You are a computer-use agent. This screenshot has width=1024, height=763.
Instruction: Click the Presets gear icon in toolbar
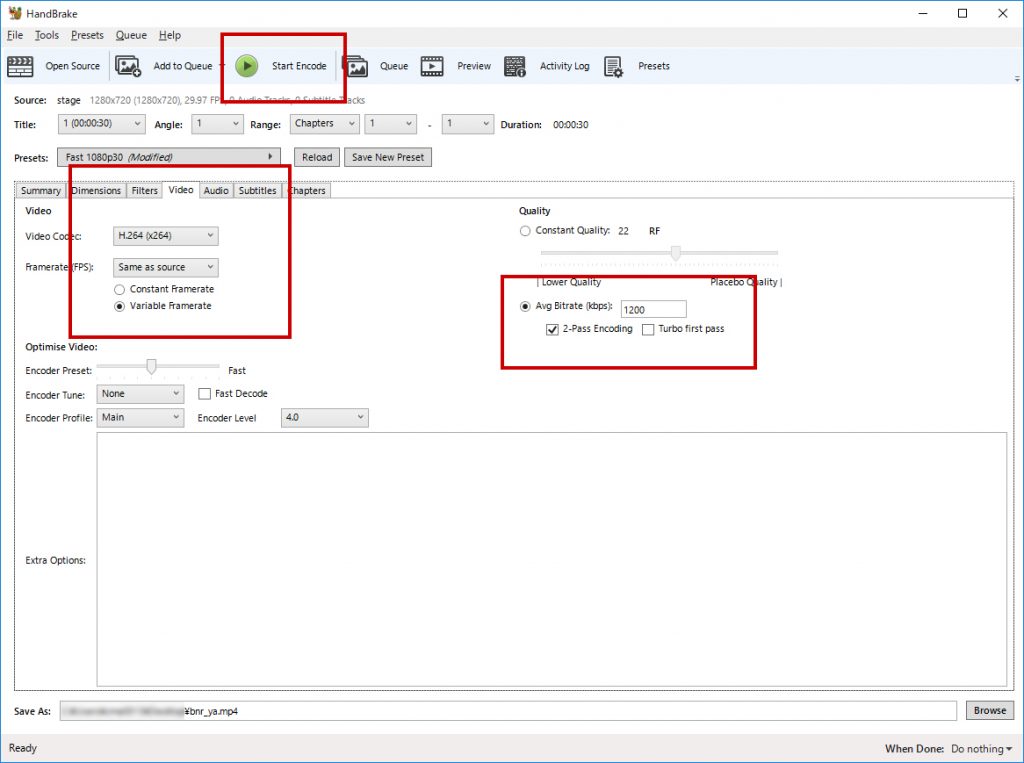click(x=614, y=66)
